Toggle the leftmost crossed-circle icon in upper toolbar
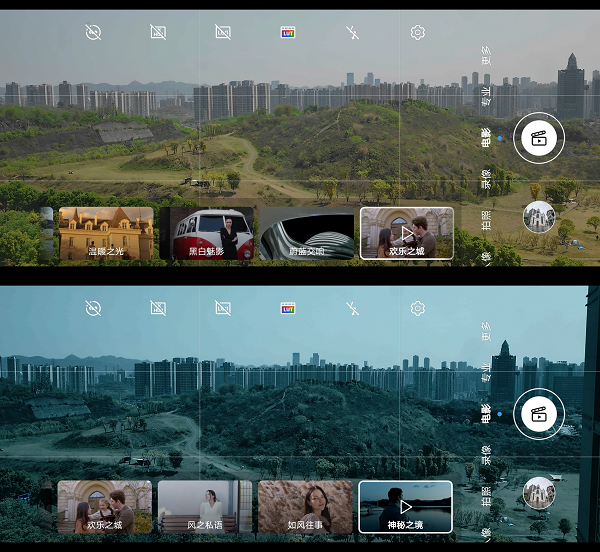 coord(94,32)
